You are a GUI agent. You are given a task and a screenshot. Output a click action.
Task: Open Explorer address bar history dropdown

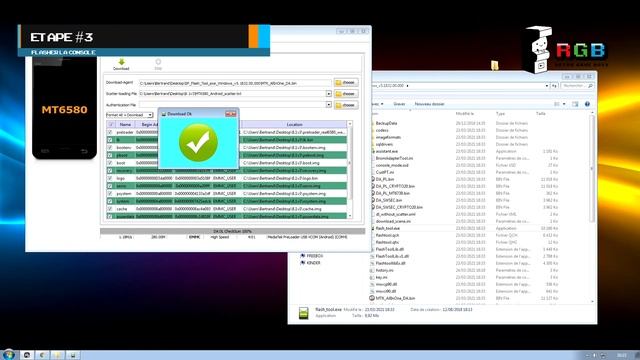547,86
